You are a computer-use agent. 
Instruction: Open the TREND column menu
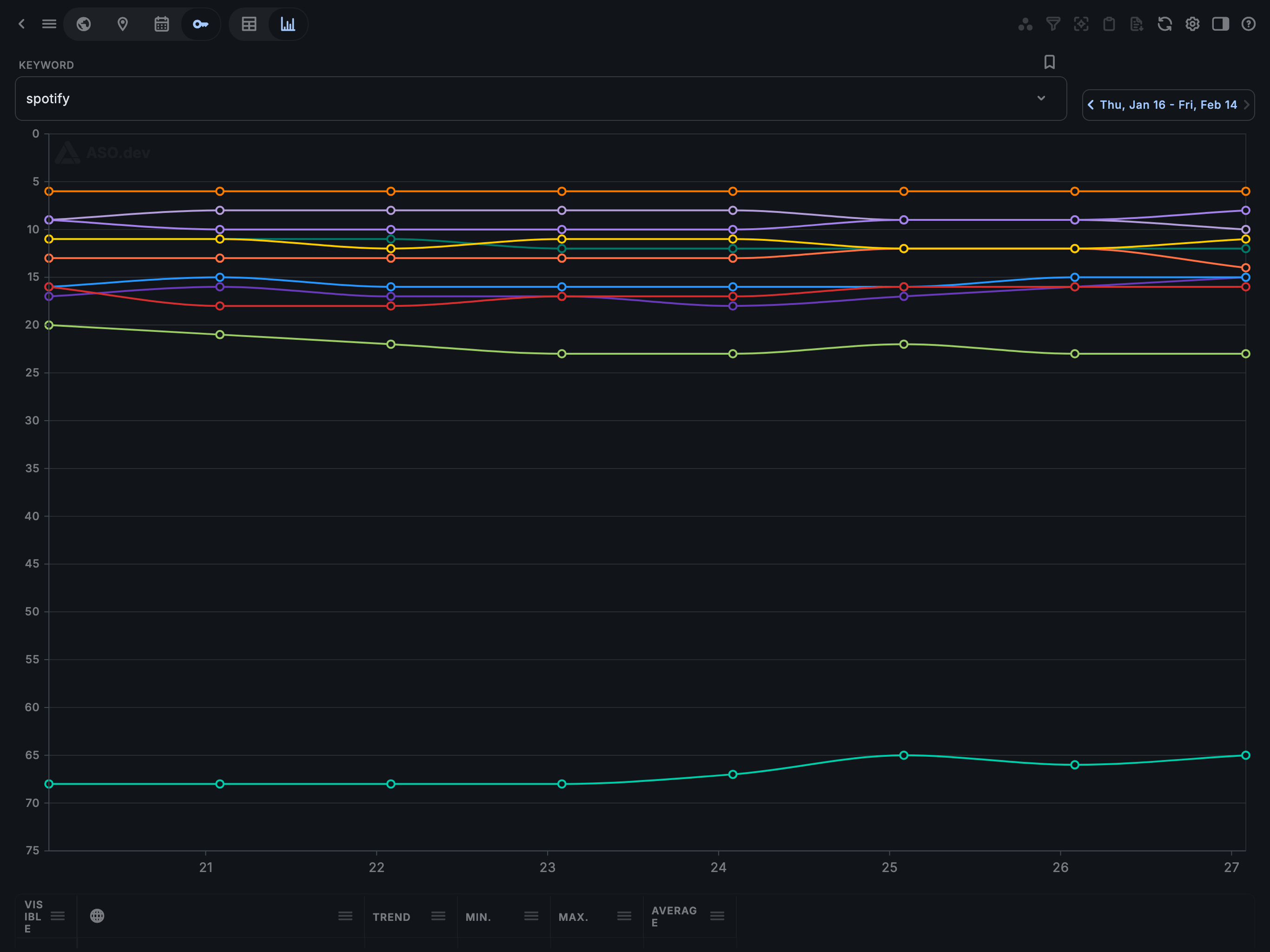pyautogui.click(x=438, y=916)
